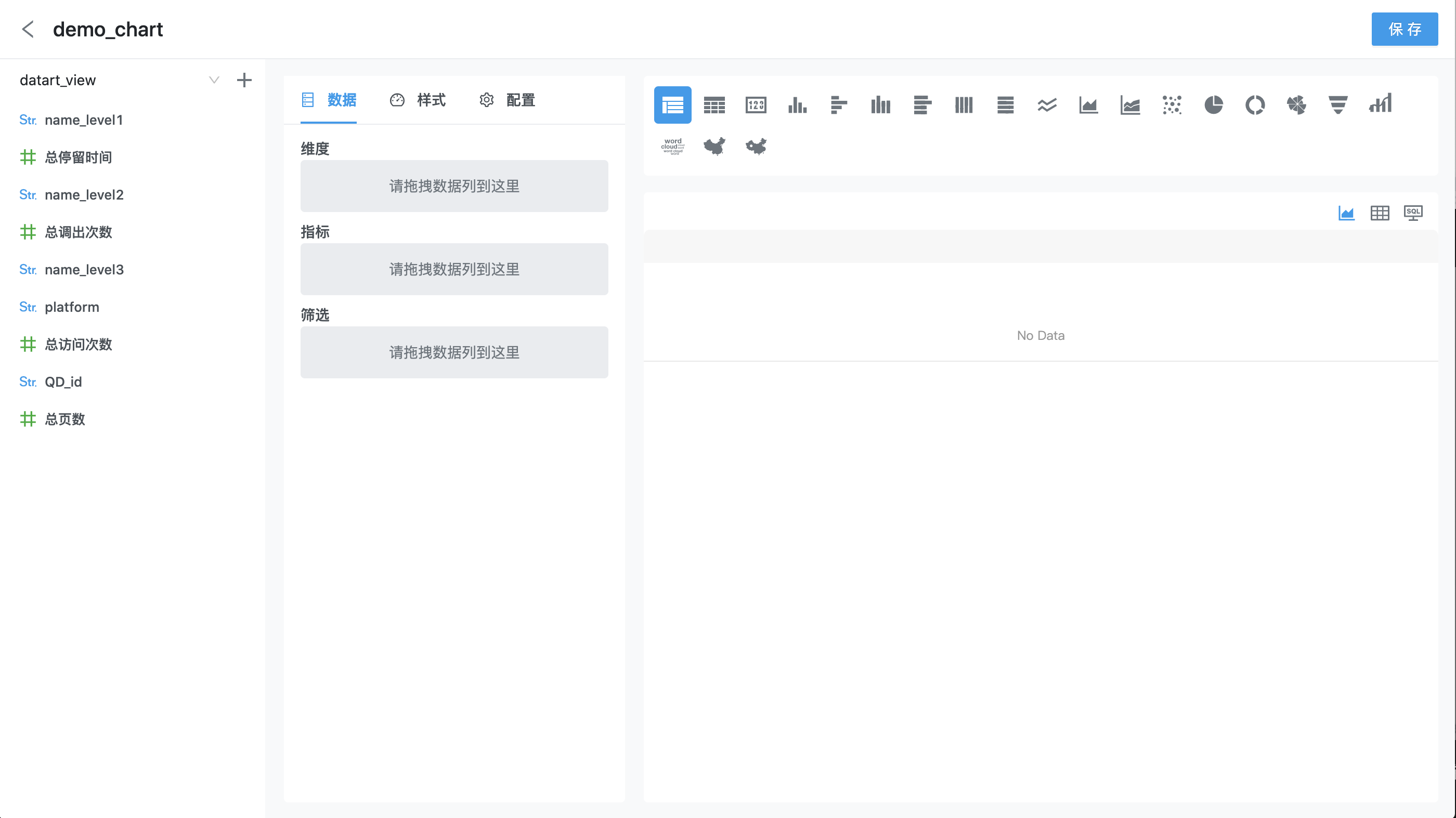Select the platform field
The height and width of the screenshot is (818, 1456).
coord(72,307)
